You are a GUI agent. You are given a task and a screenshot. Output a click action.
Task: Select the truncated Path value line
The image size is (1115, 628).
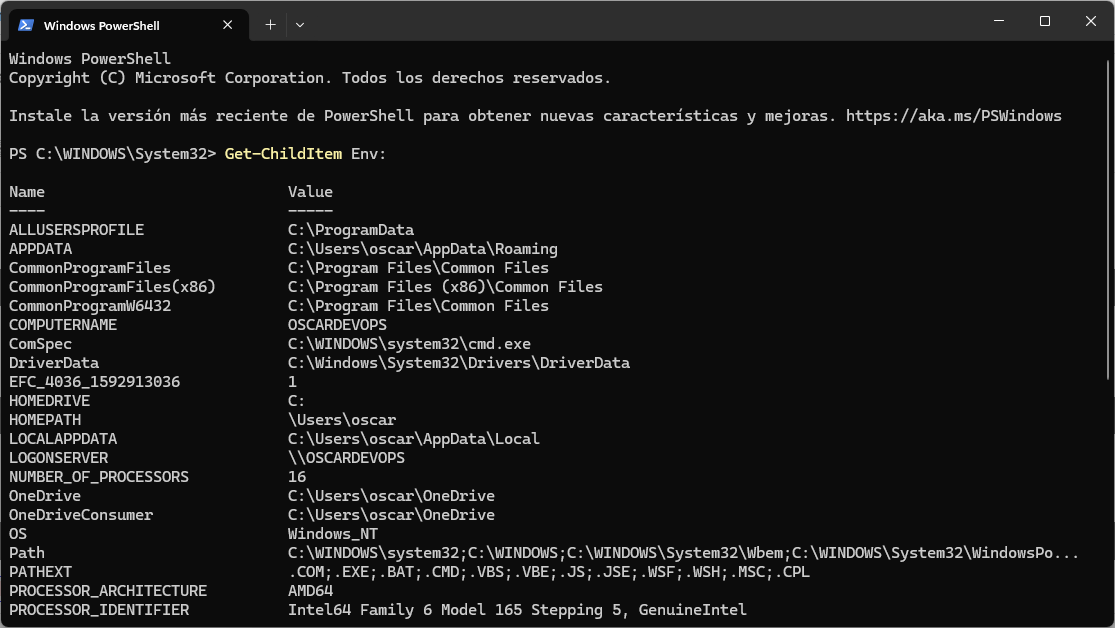[683, 553]
